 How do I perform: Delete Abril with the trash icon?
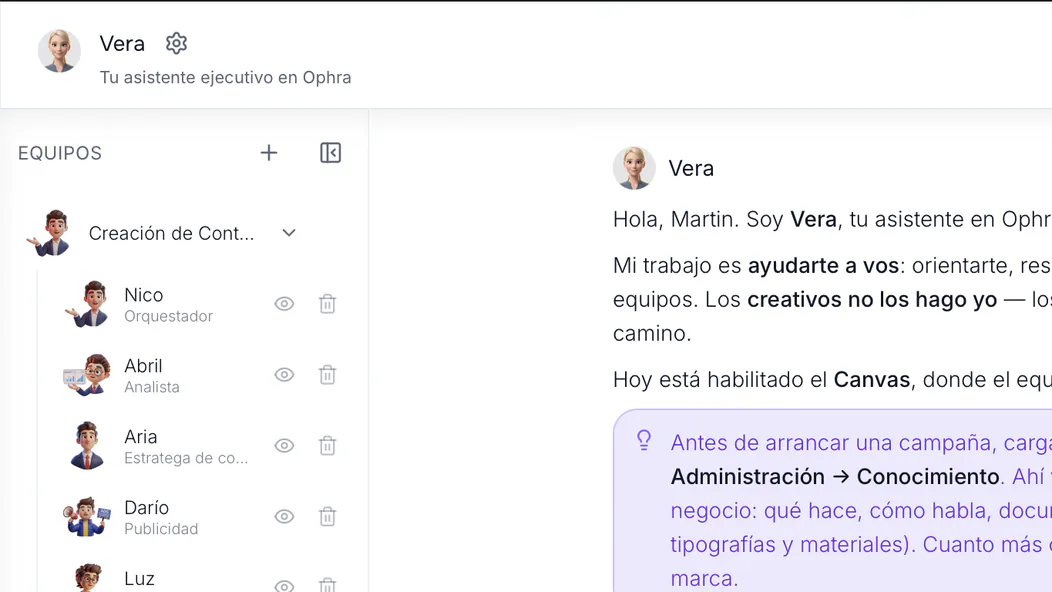pos(327,375)
